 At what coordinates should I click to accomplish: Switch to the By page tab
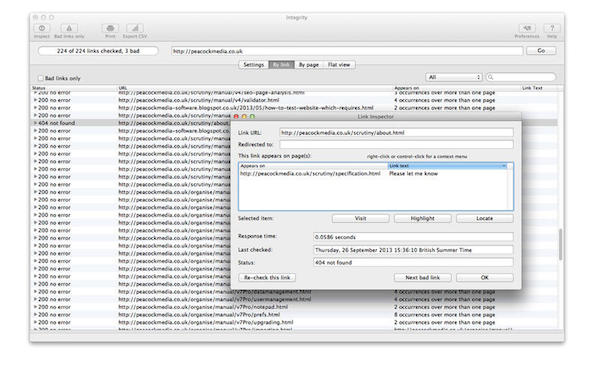[x=309, y=65]
